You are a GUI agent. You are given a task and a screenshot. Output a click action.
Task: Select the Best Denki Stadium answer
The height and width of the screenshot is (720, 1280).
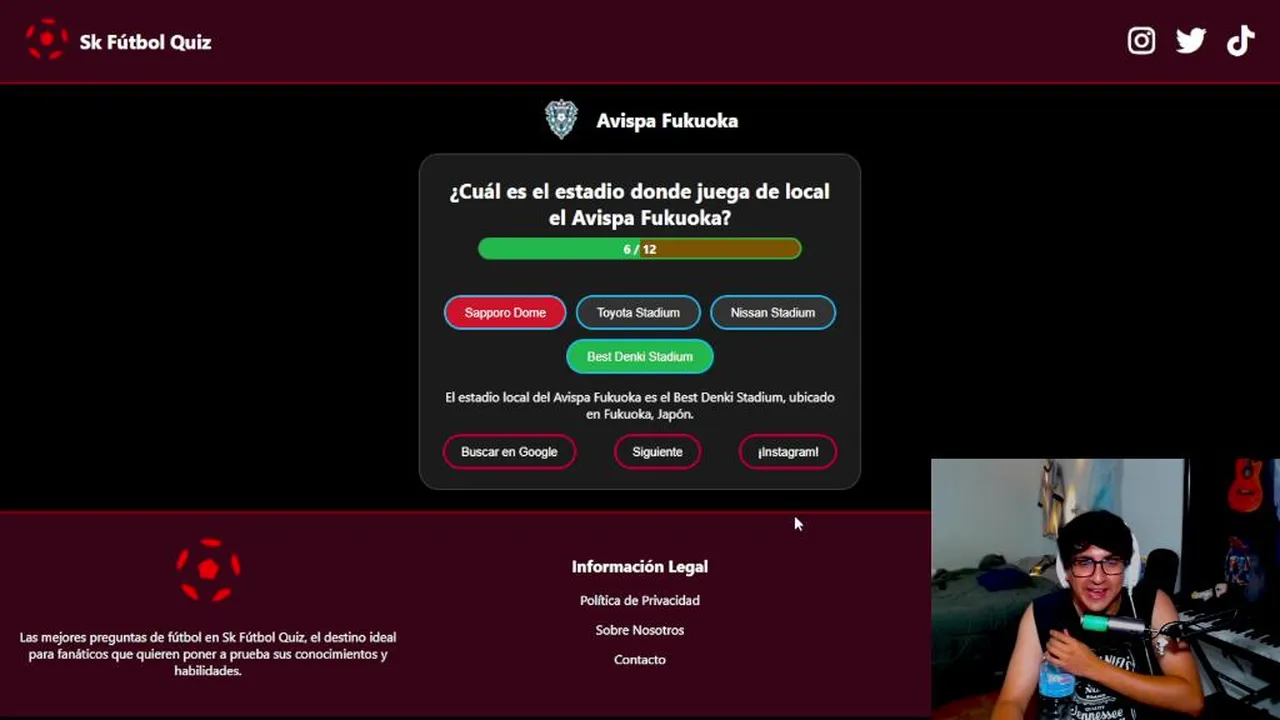pyautogui.click(x=640, y=357)
